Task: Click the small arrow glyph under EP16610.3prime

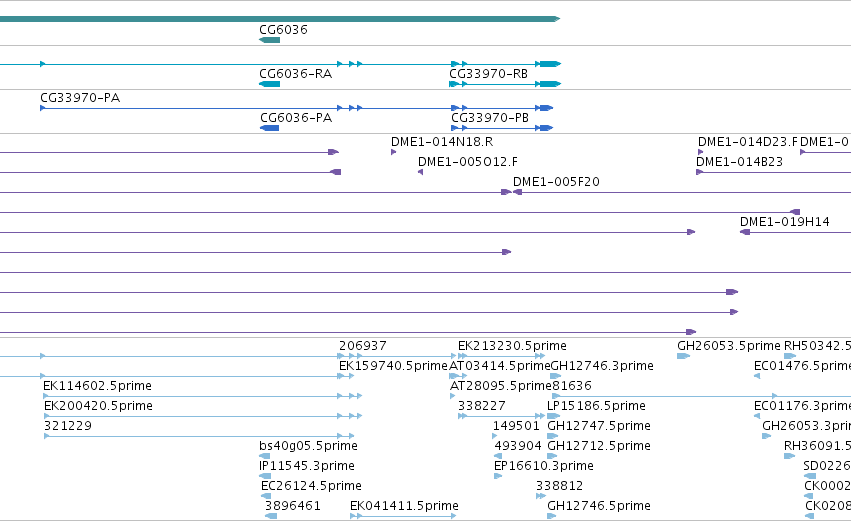Action: tap(498, 476)
